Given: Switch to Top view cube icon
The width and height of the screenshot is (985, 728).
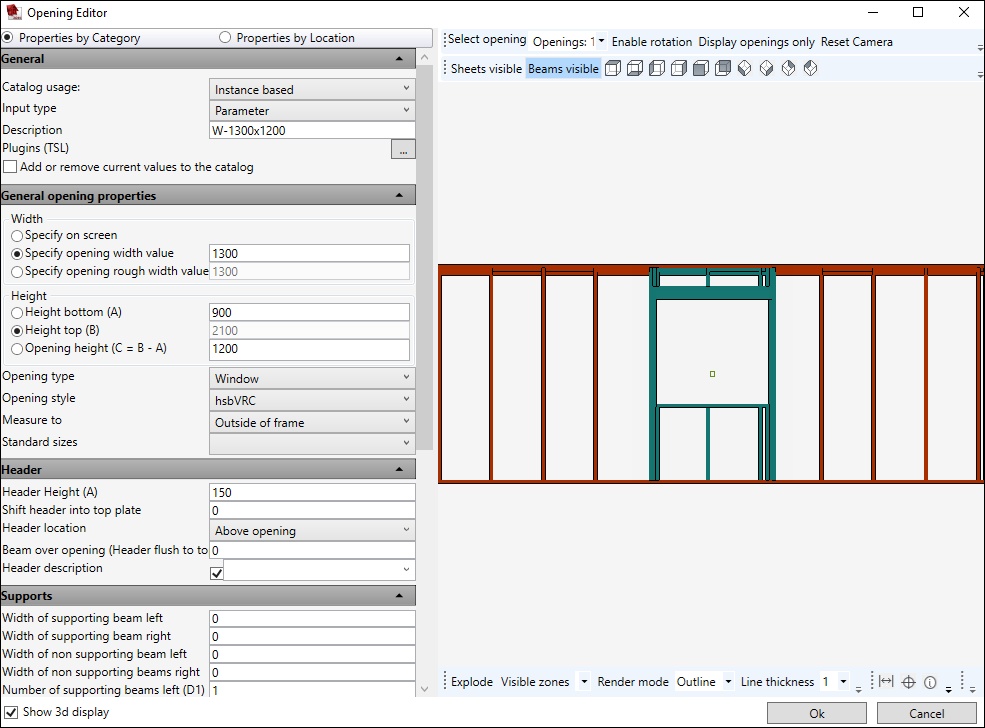Looking at the screenshot, I should (612, 68).
